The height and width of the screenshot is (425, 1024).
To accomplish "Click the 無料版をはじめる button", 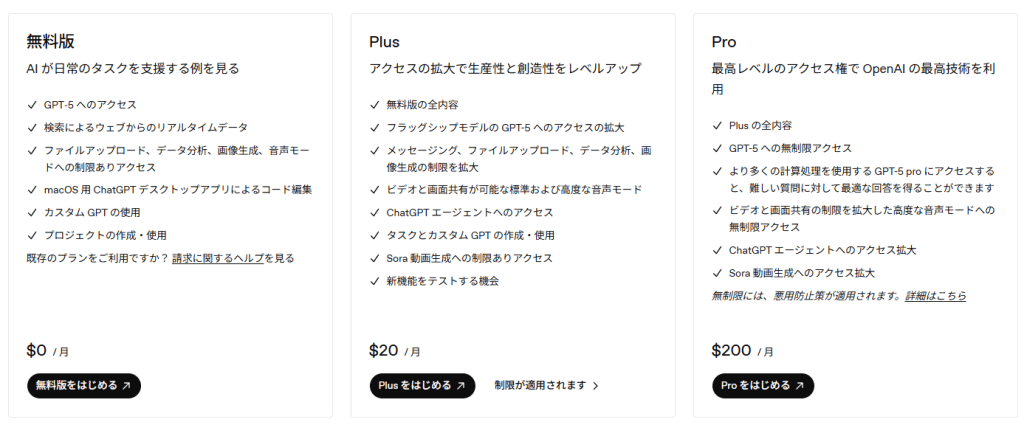I will (x=84, y=385).
